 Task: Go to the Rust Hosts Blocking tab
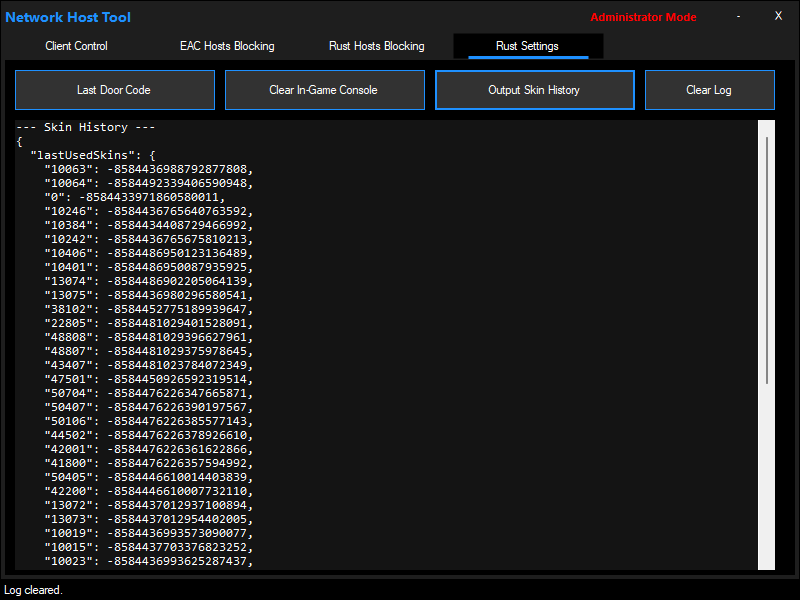(x=376, y=46)
